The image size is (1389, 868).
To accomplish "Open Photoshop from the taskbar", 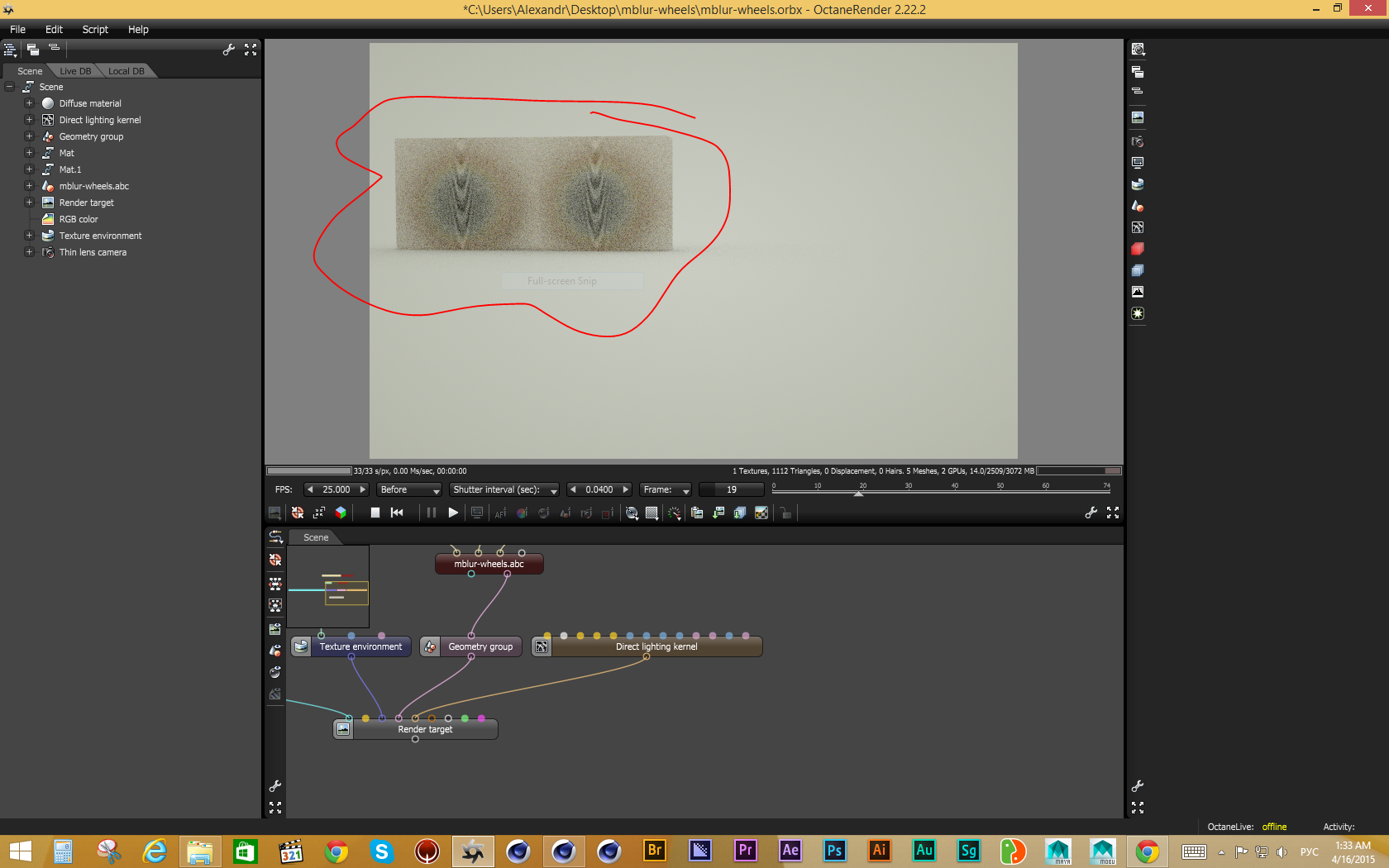I will (834, 851).
